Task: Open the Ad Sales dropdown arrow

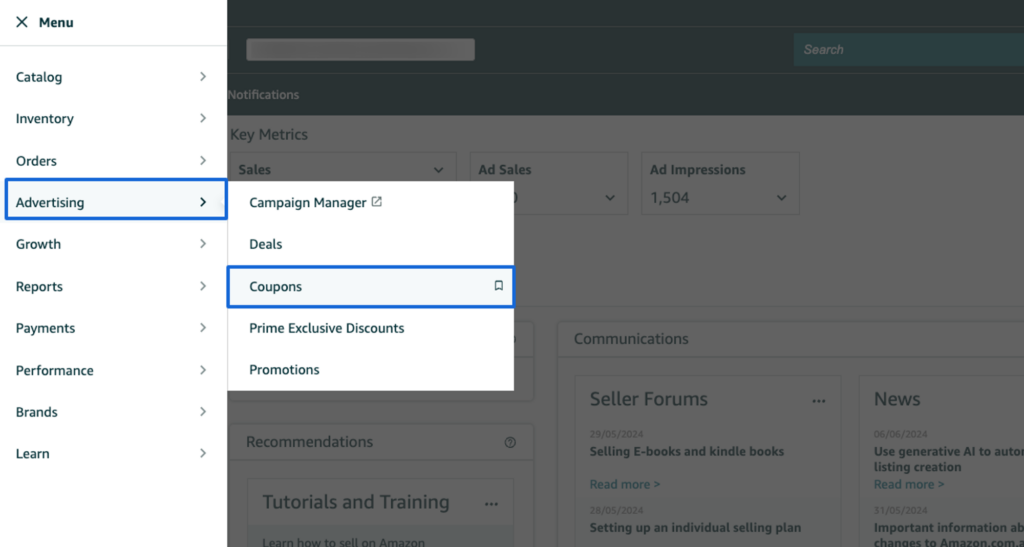Action: (610, 198)
